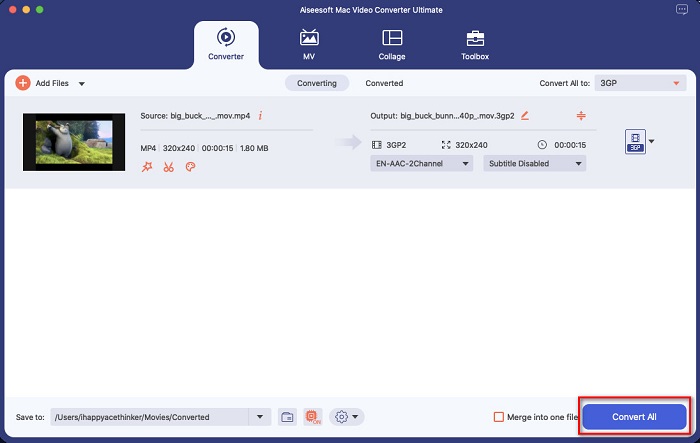Click the green zoom window button

[x=40, y=9]
